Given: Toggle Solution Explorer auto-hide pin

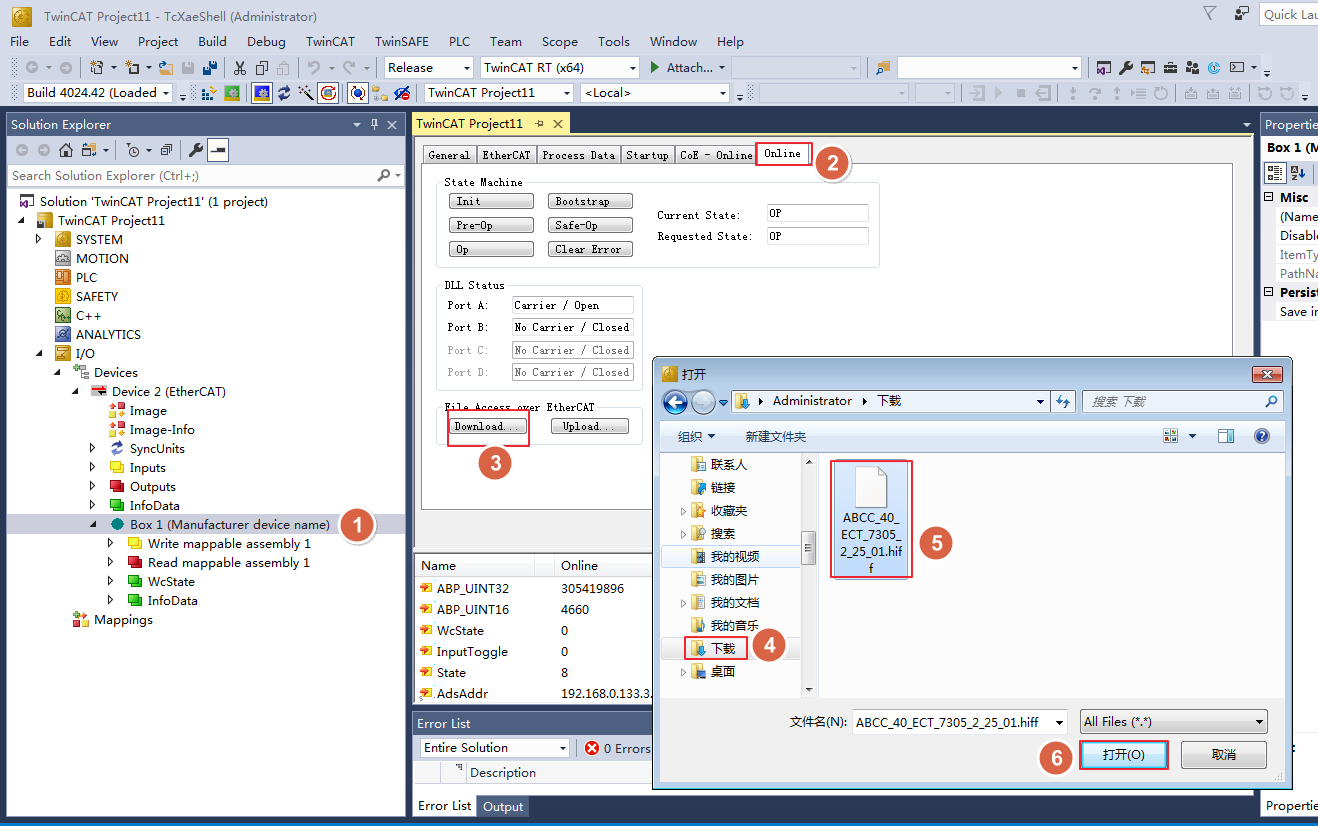Looking at the screenshot, I should tap(375, 124).
